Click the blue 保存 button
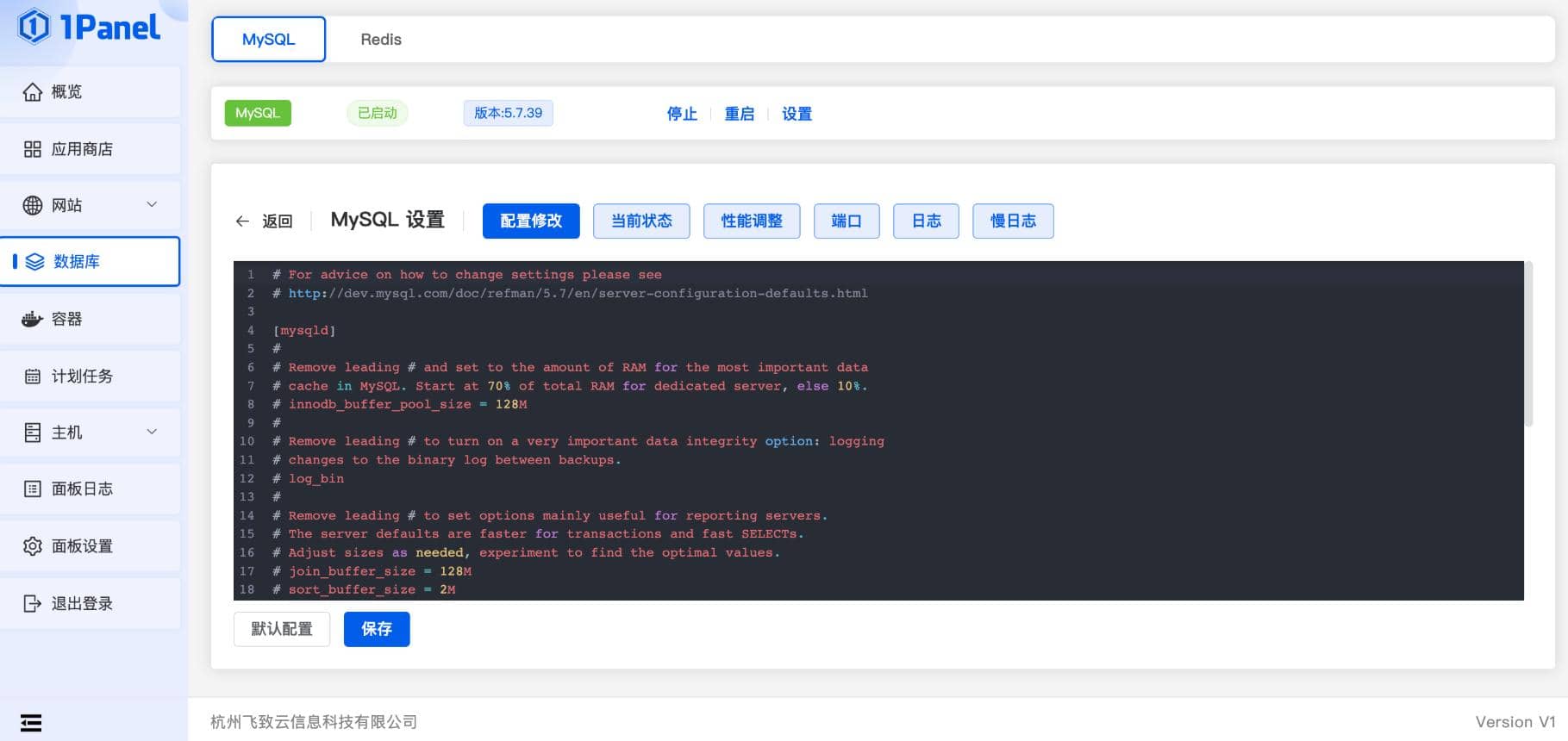 (377, 629)
